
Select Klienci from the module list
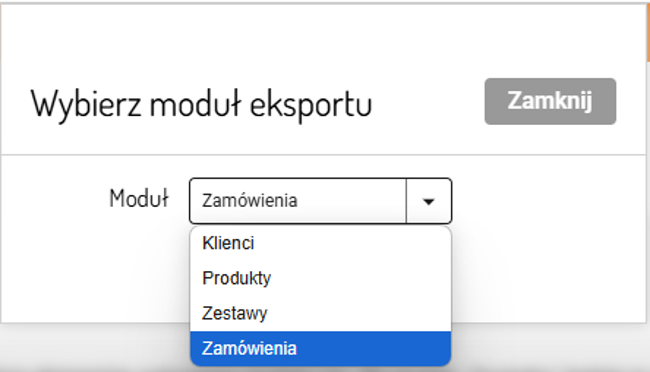[320, 243]
